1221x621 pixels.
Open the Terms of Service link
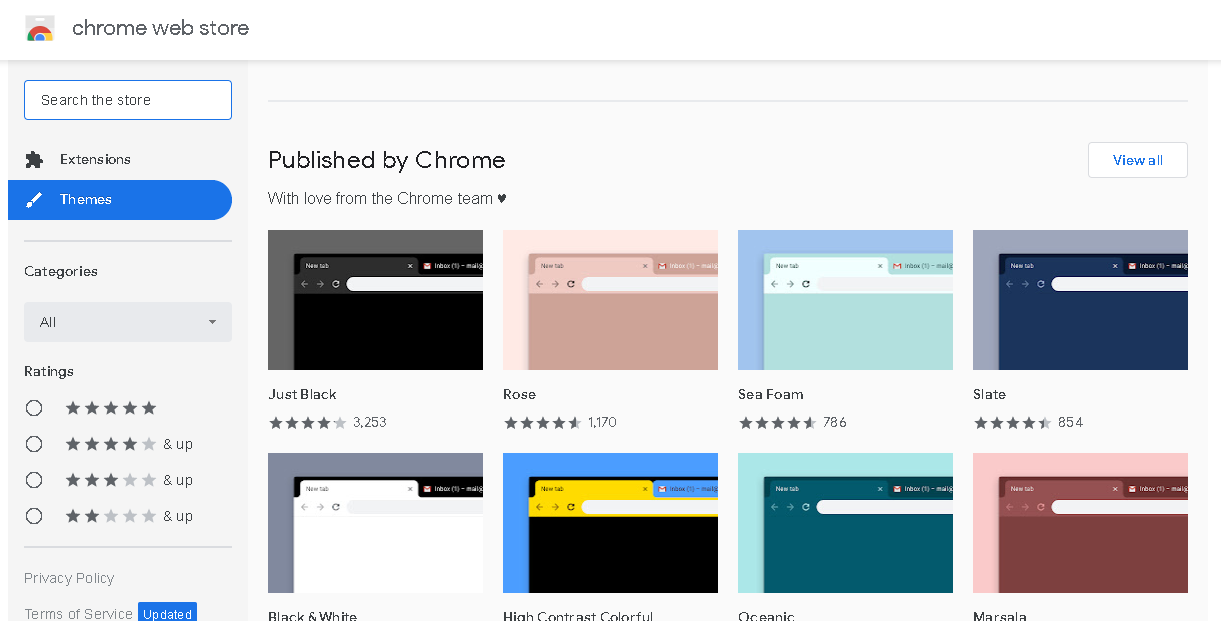(x=78, y=613)
